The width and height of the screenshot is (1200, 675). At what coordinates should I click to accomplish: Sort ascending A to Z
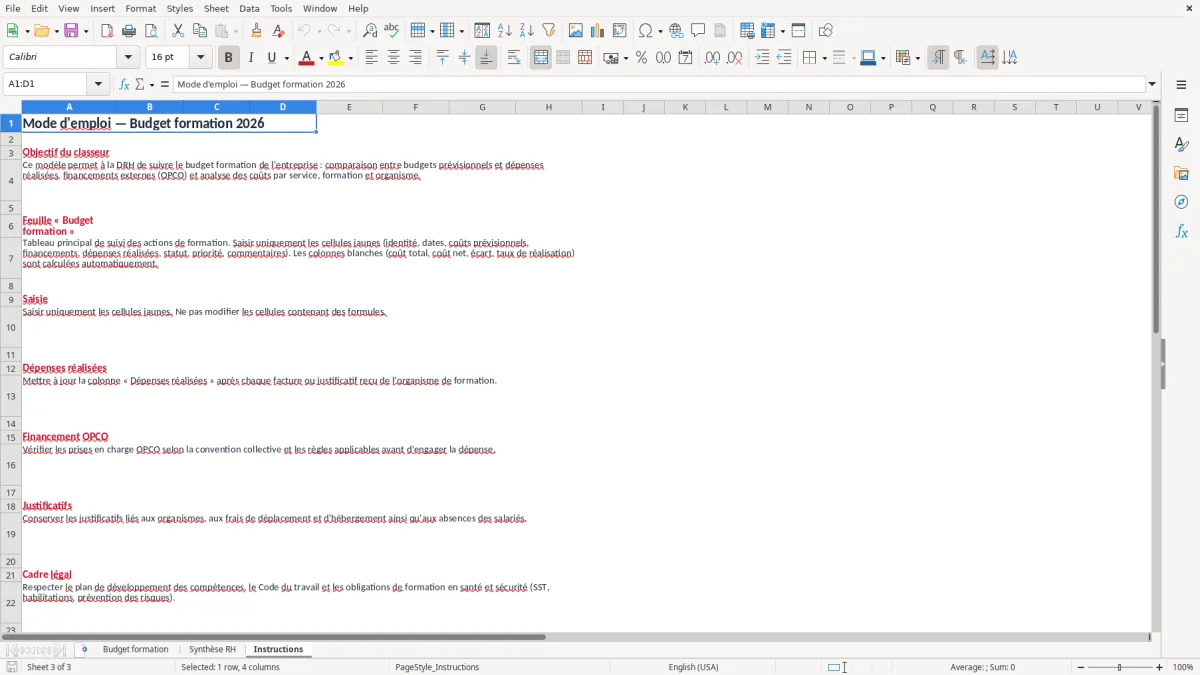(x=504, y=31)
